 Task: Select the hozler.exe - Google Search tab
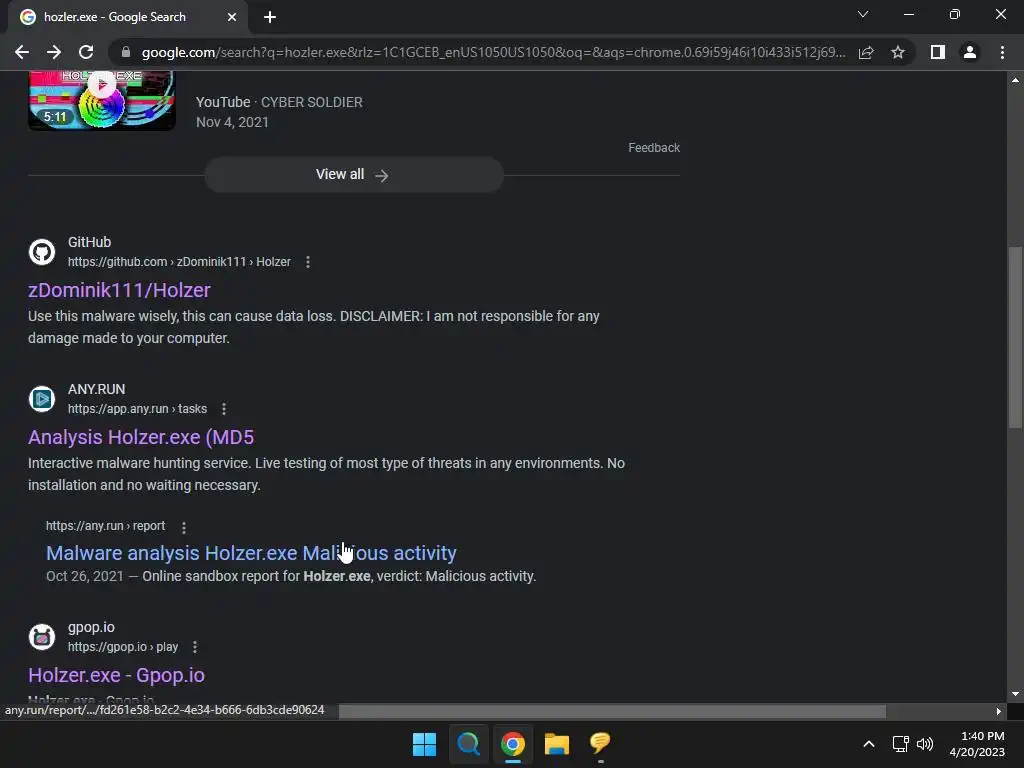pyautogui.click(x=127, y=17)
